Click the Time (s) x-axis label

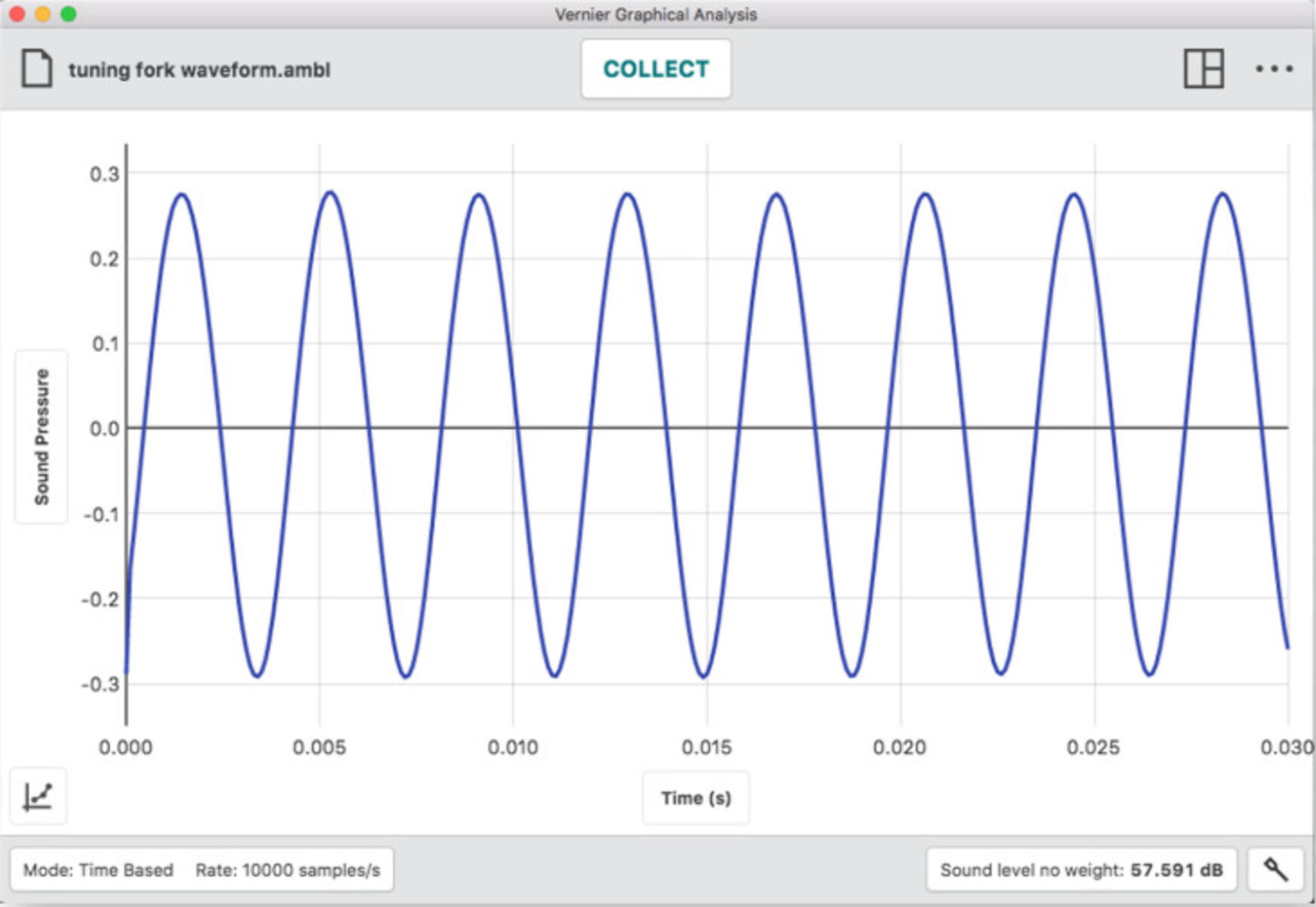696,798
